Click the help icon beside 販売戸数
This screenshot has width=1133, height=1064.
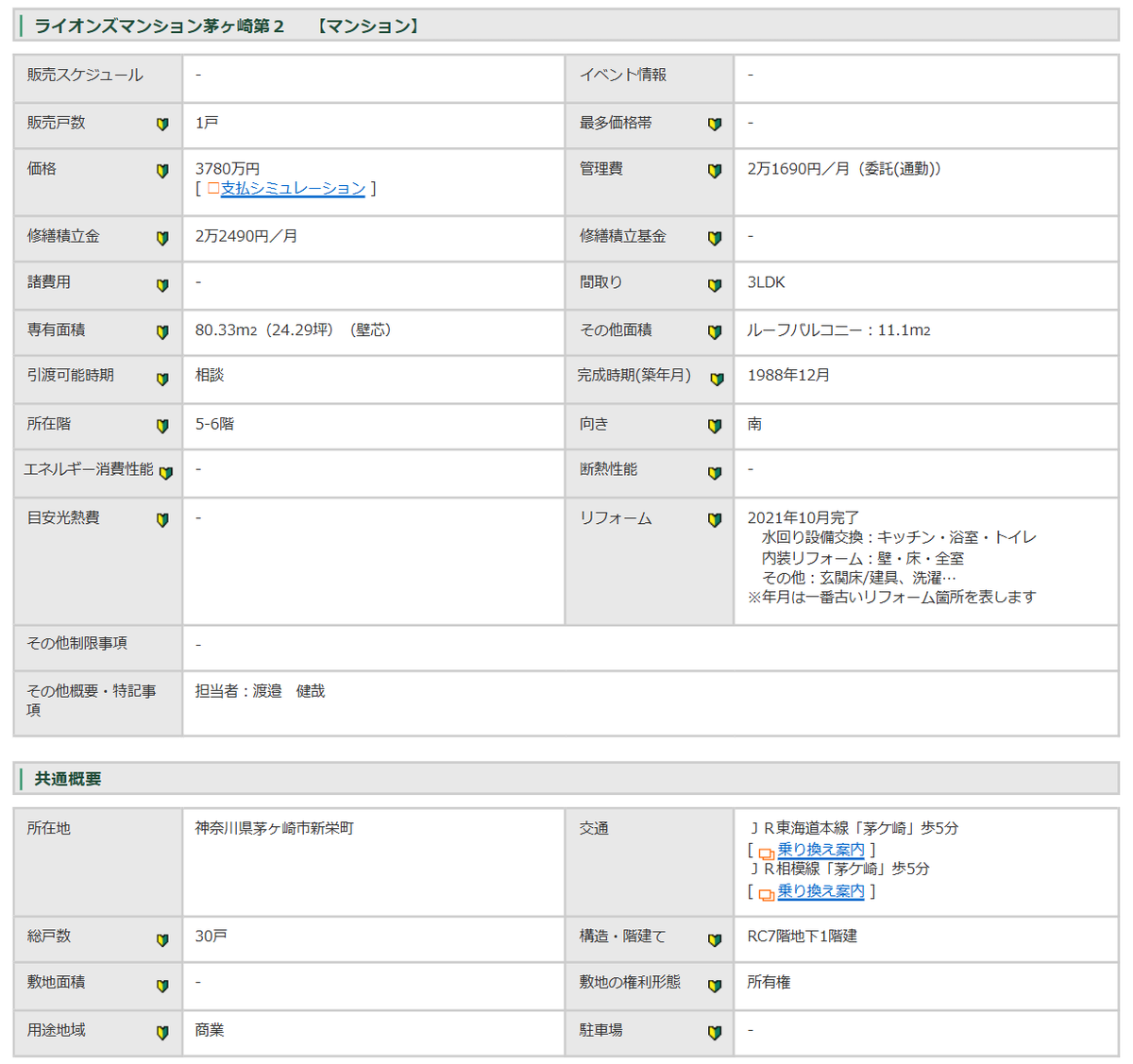tap(162, 125)
